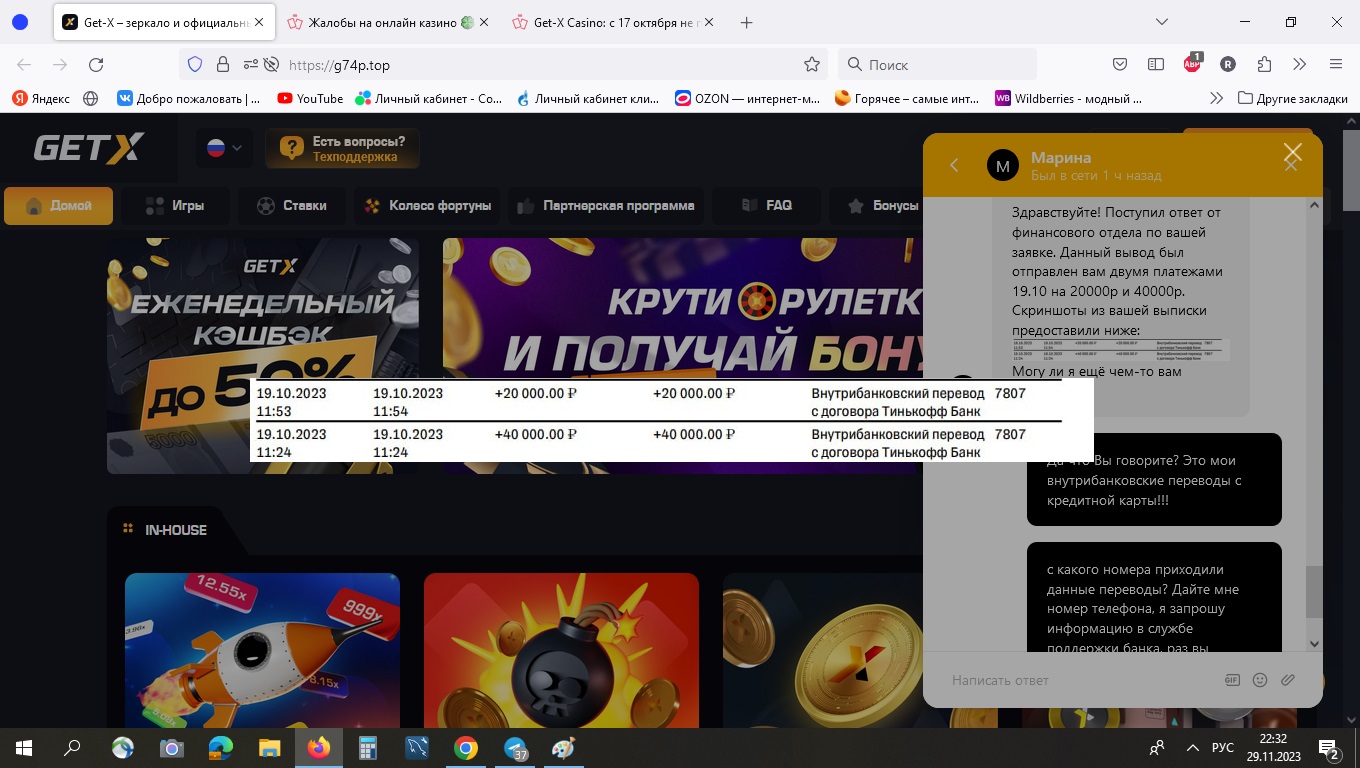Open the FAQ navigation item
This screenshot has height=768, width=1360.
coord(766,206)
